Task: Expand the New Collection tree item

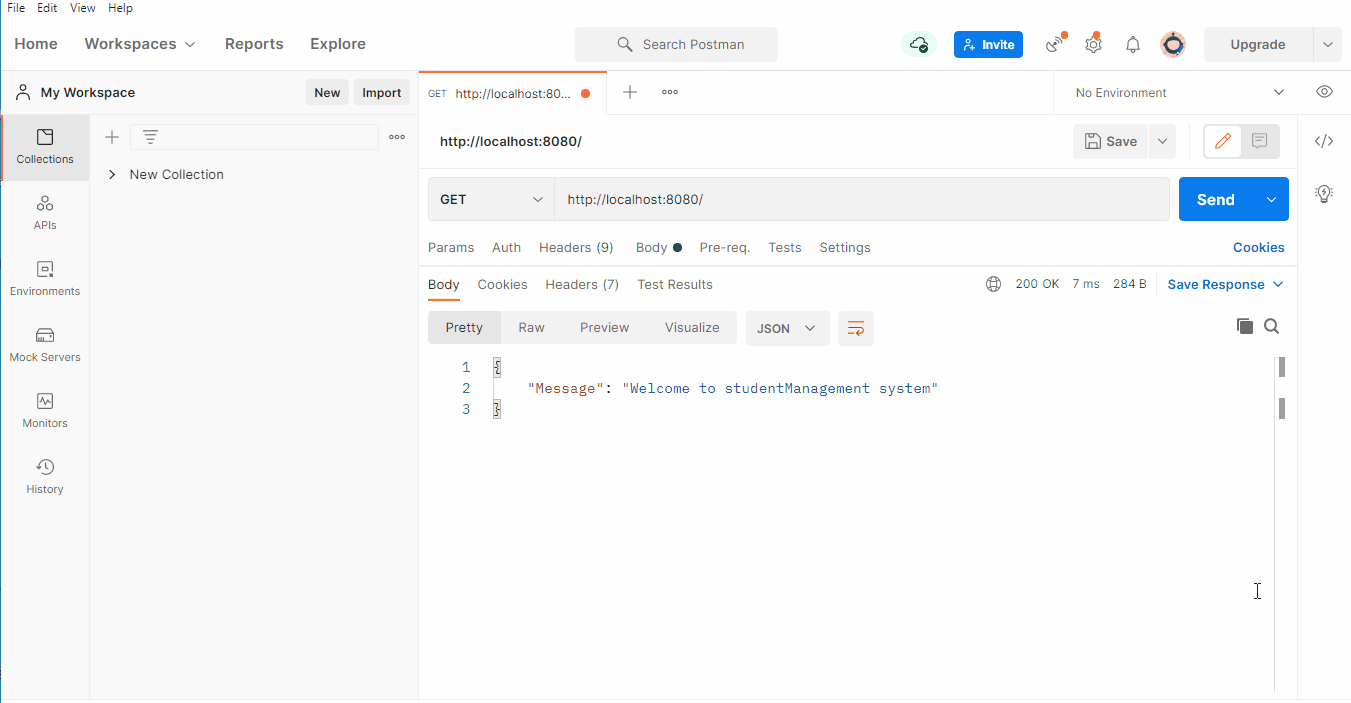Action: coord(112,174)
